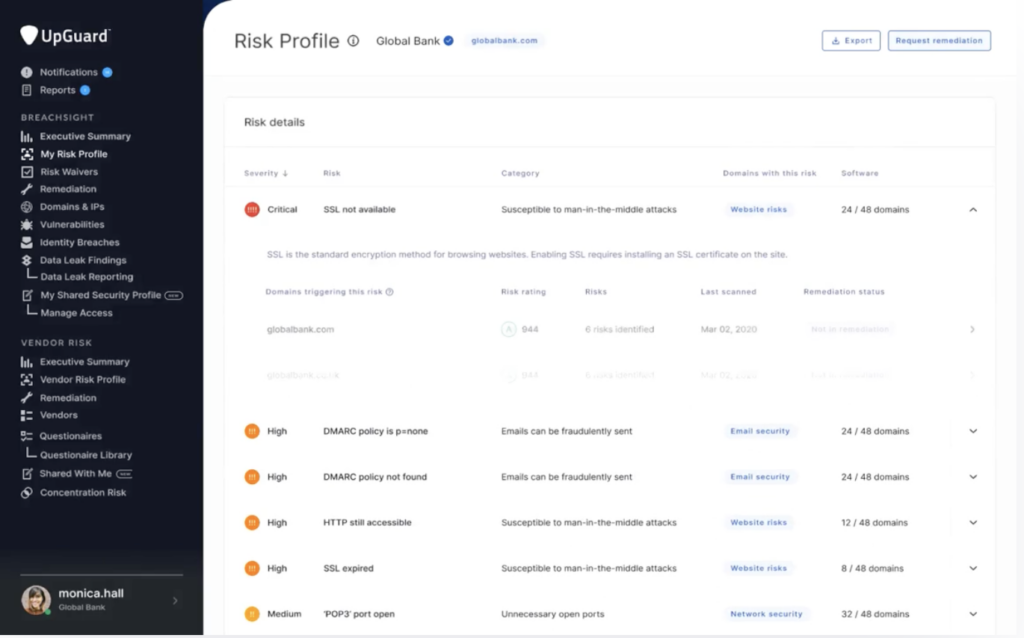1024x638 pixels.
Task: Select the Vendors icon in the sidebar
Action: (24, 415)
